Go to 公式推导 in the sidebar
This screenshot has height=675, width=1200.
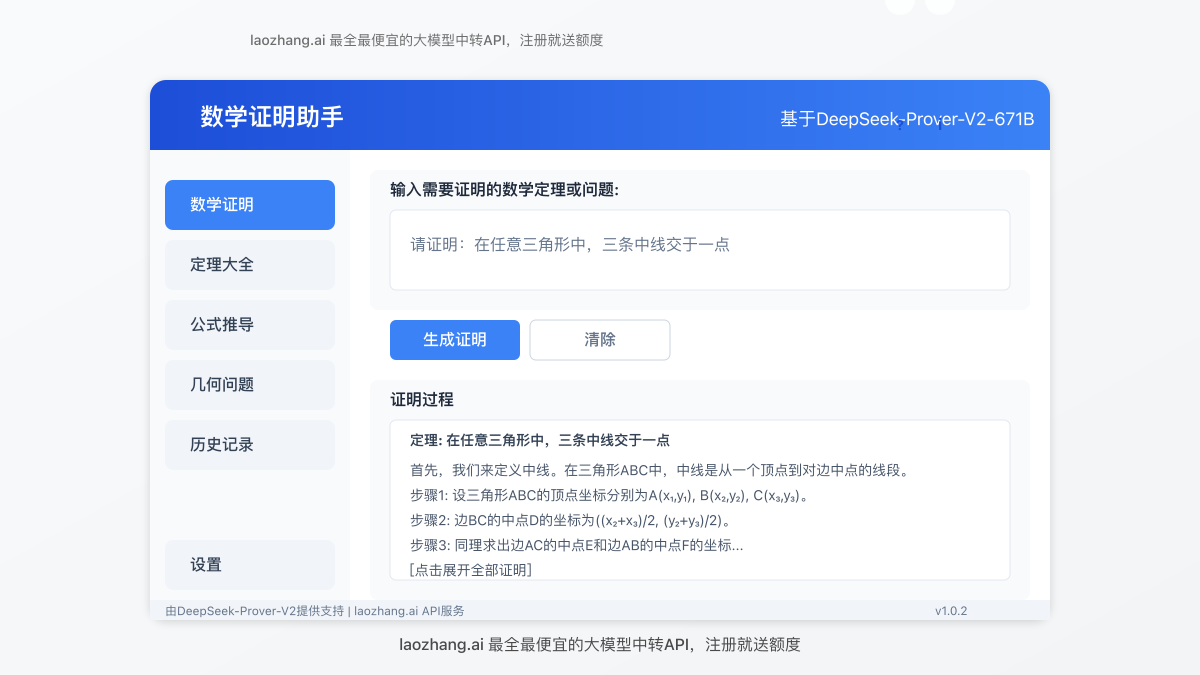pos(250,325)
